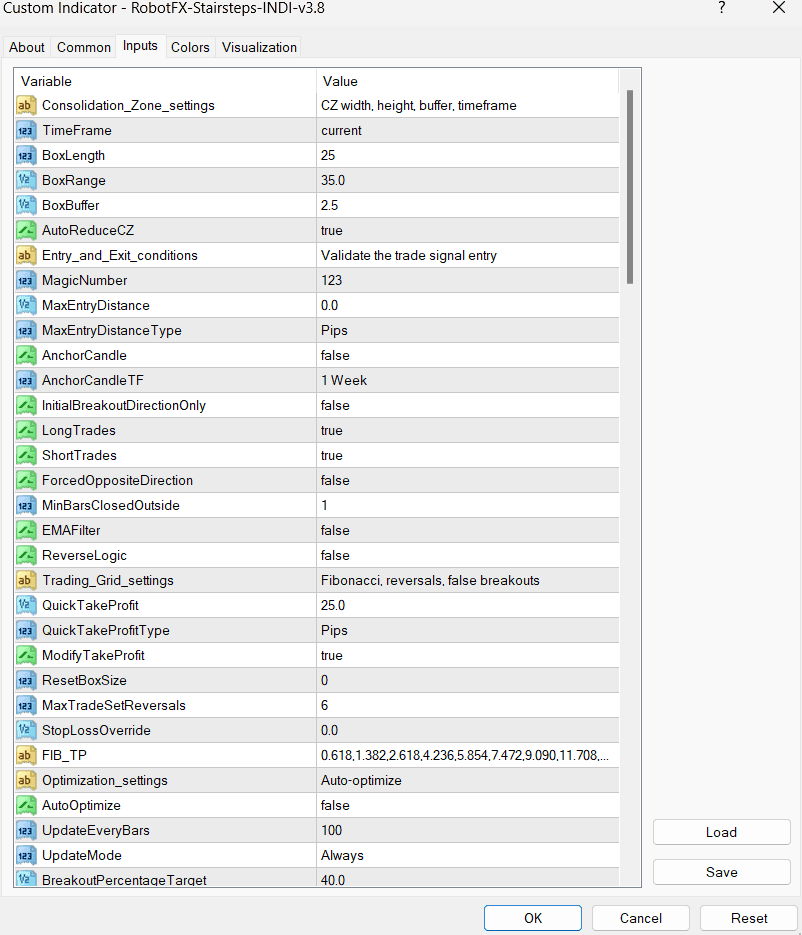Toggle the EMAFilter false value
The width and height of the screenshot is (802, 935).
pos(468,531)
